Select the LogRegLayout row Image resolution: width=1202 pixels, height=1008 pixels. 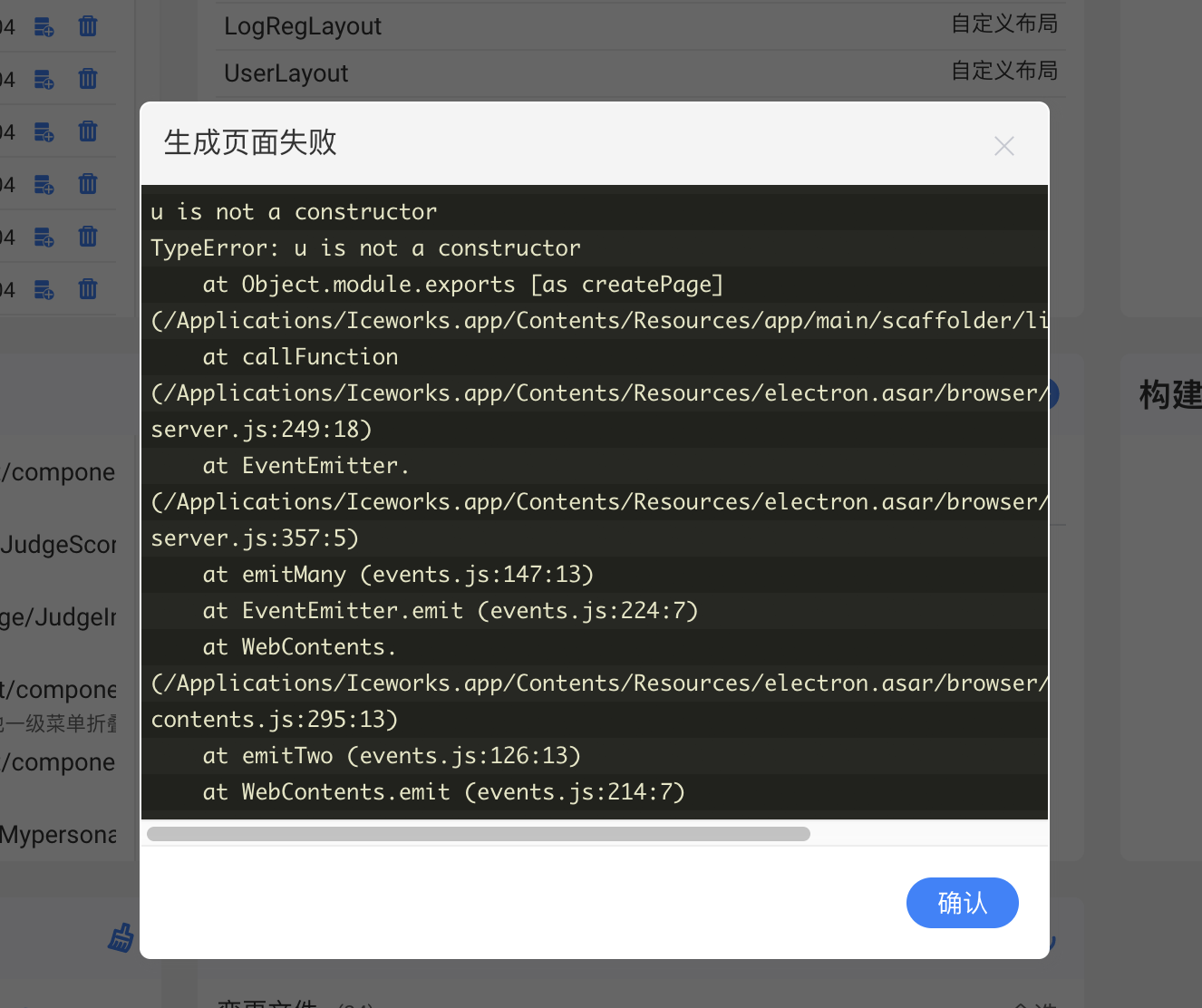303,26
